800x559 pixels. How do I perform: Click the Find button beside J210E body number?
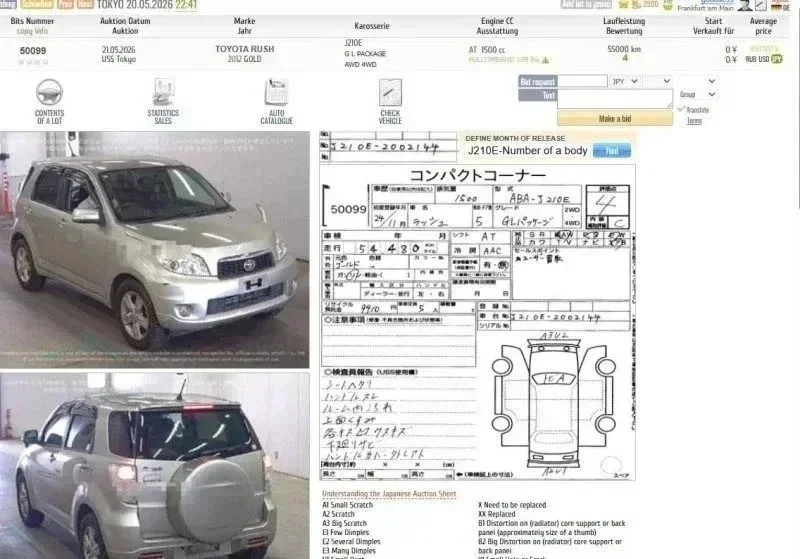(612, 151)
